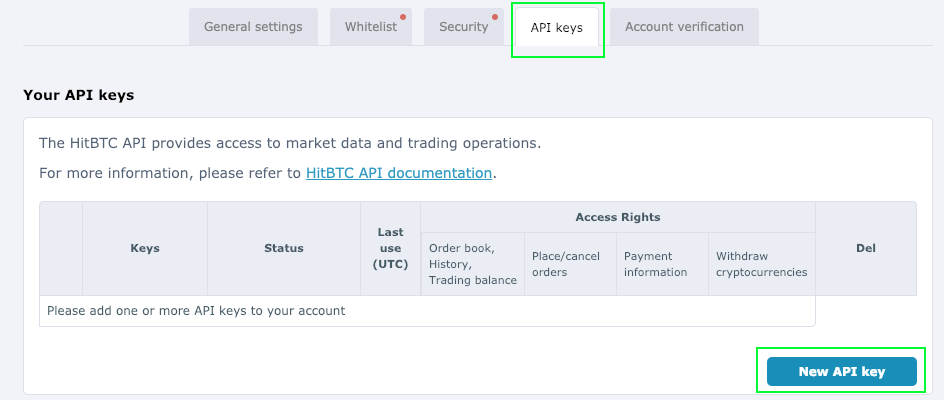
Task: Click the red notification dot on Security
Action: point(495,17)
